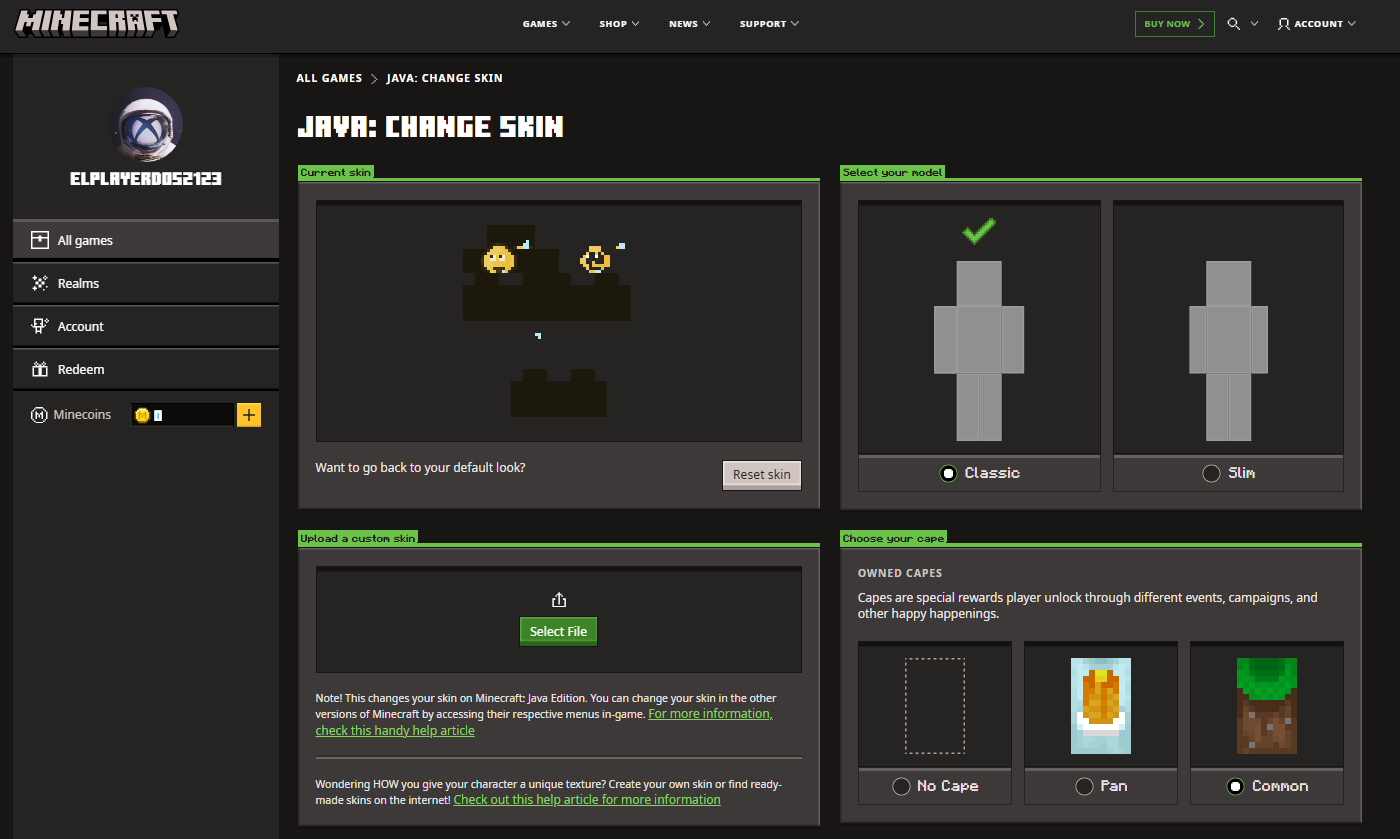Navigate to All Games breadcrumb link
Screen dimensions: 1400x839
tap(329, 78)
